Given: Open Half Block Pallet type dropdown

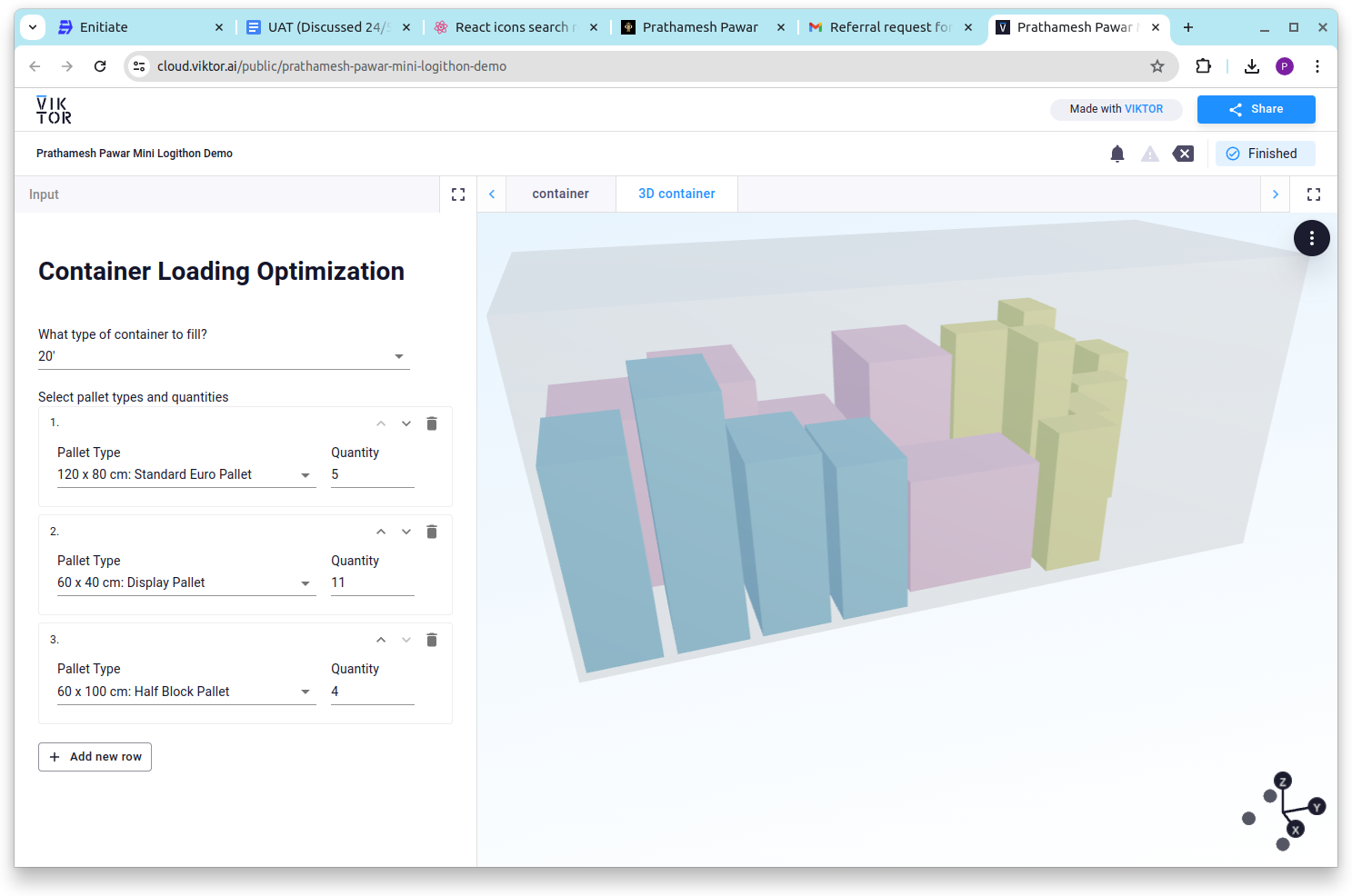Looking at the screenshot, I should 186,692.
